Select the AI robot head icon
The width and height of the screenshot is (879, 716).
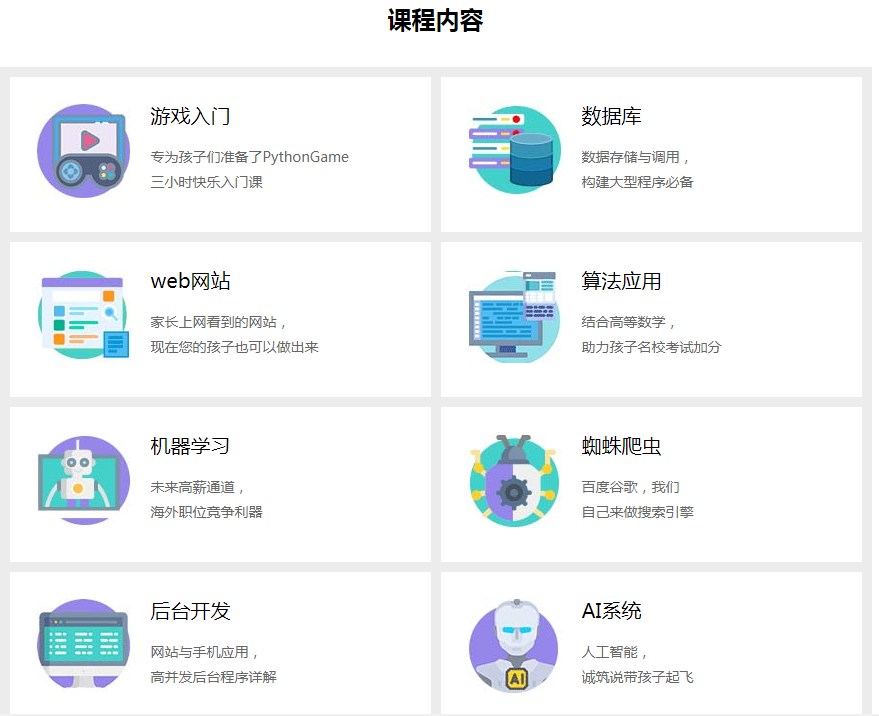514,645
